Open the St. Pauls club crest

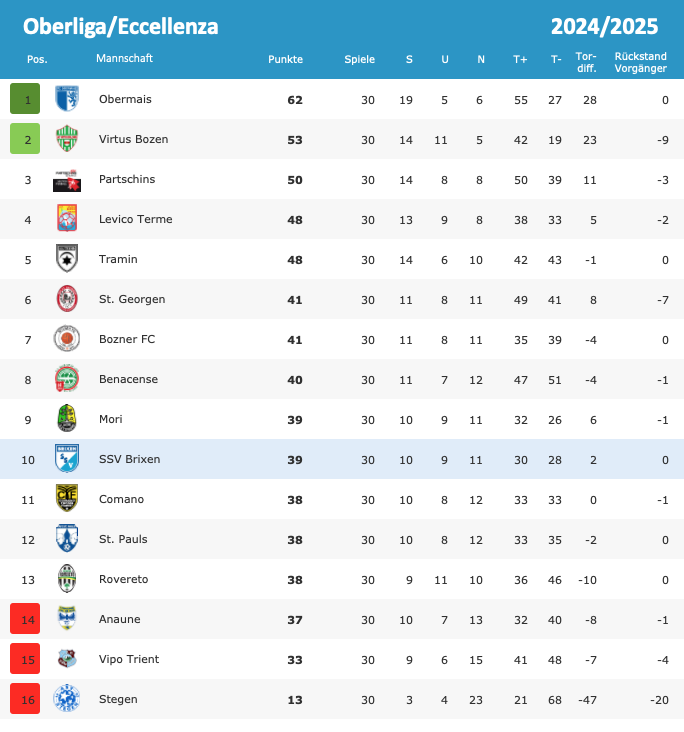coord(67,539)
